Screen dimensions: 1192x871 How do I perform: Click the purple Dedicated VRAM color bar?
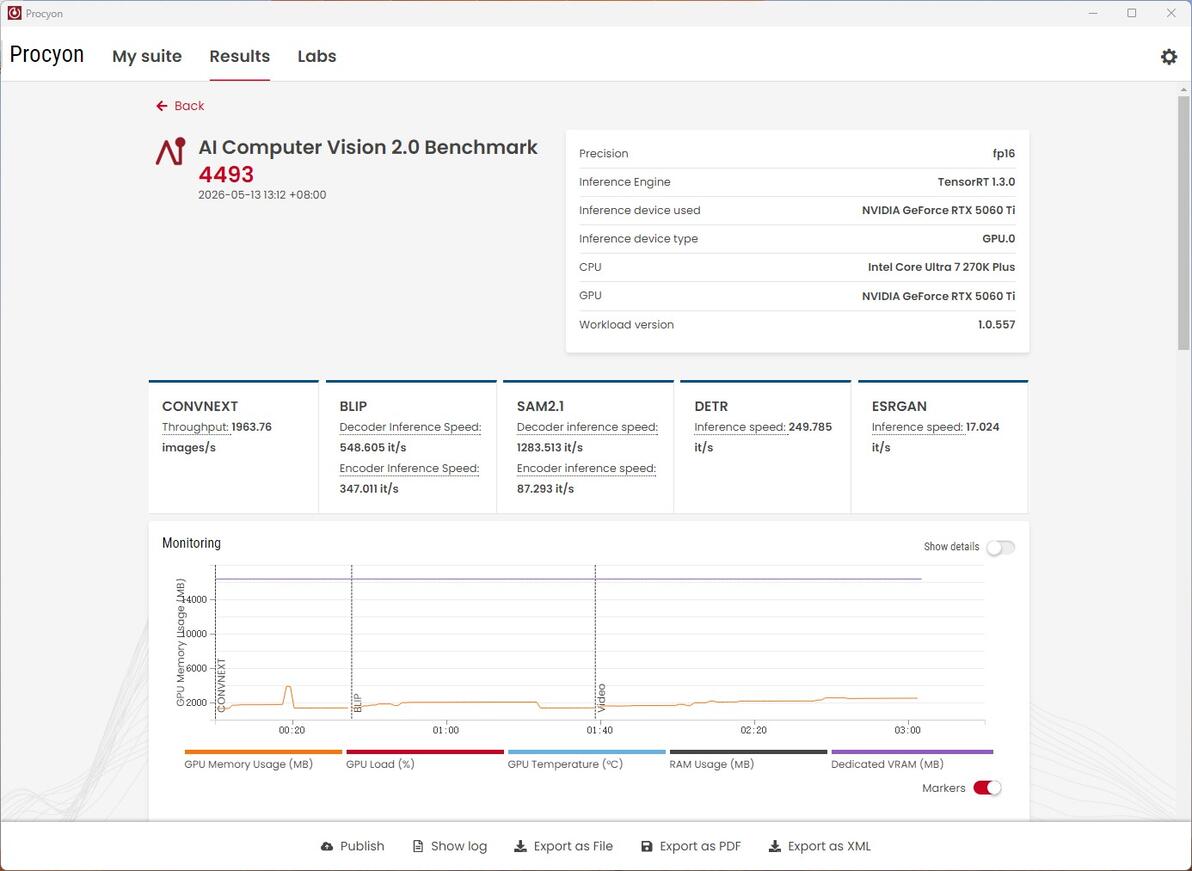pyautogui.click(x=912, y=752)
